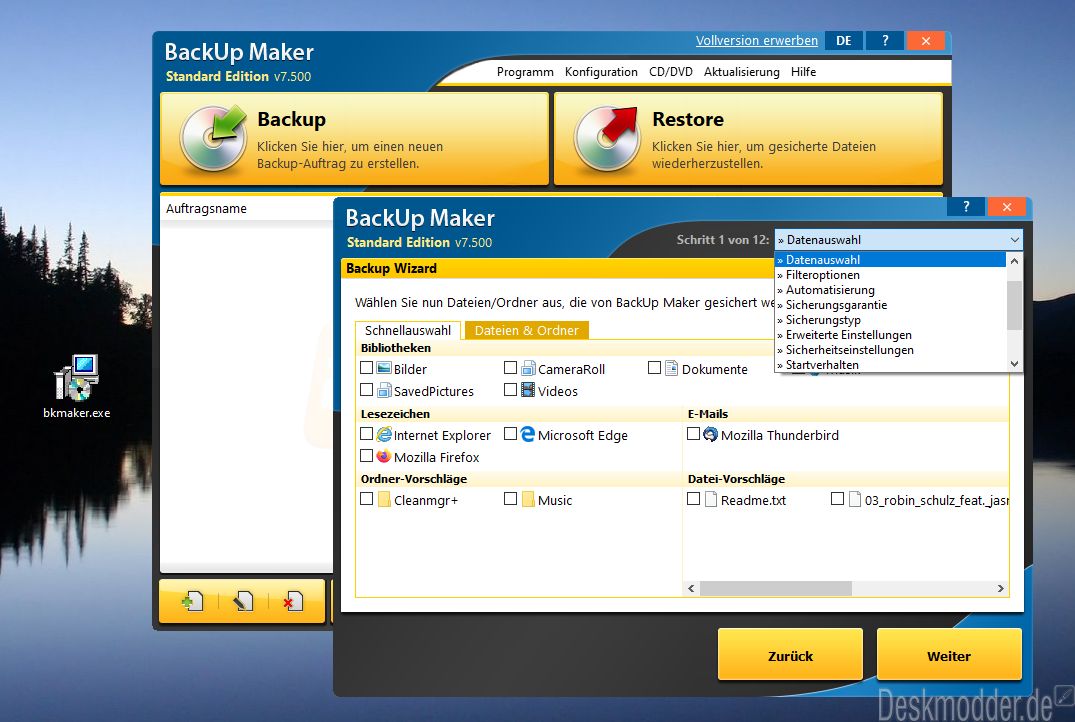Choose Sicherungsgarantie from the step list
Image resolution: width=1075 pixels, height=722 pixels.
pos(890,305)
